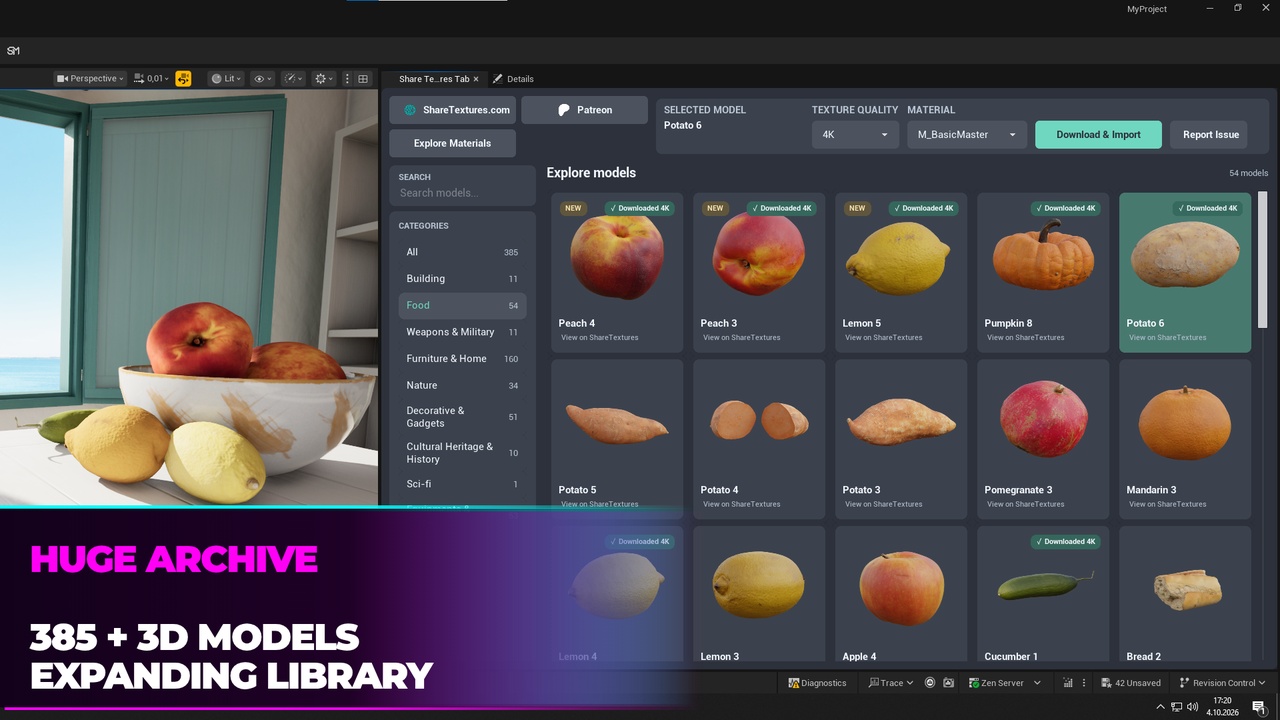
Task: Select the Peach 4 model thumbnail
Action: tap(617, 257)
